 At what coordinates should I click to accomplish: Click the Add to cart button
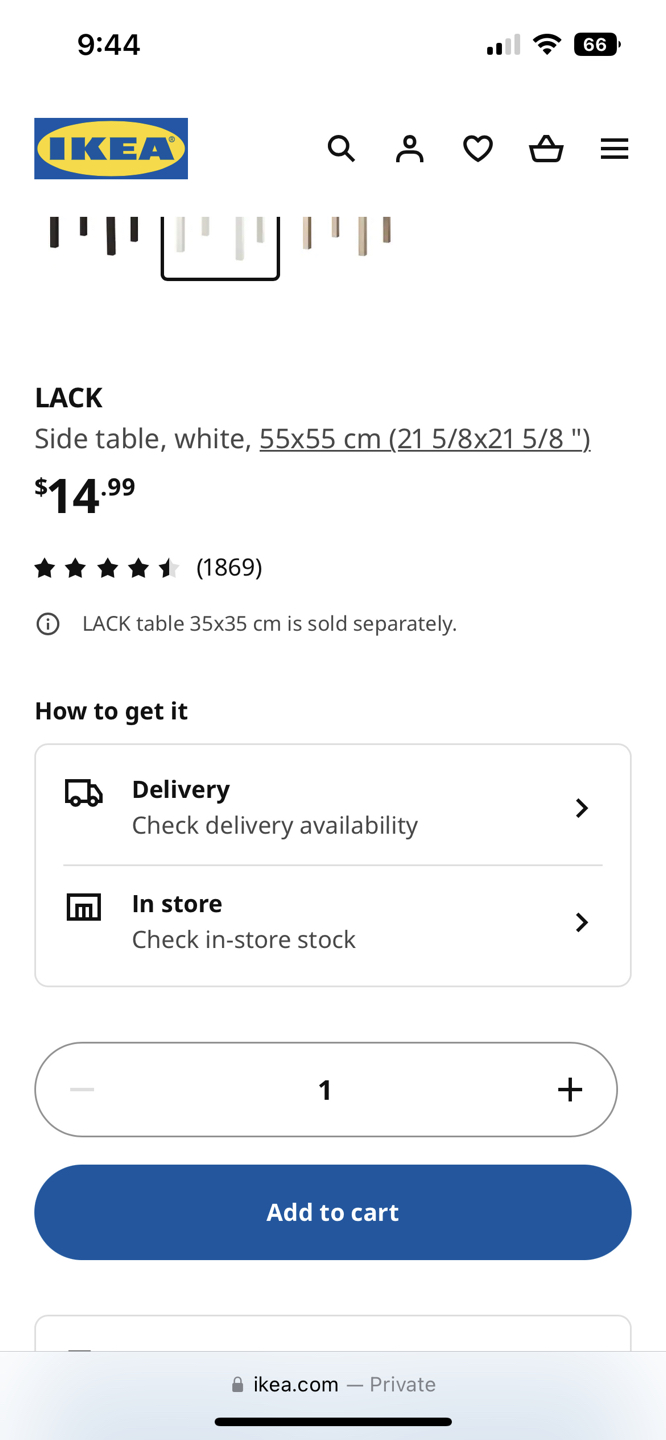pyautogui.click(x=333, y=1212)
